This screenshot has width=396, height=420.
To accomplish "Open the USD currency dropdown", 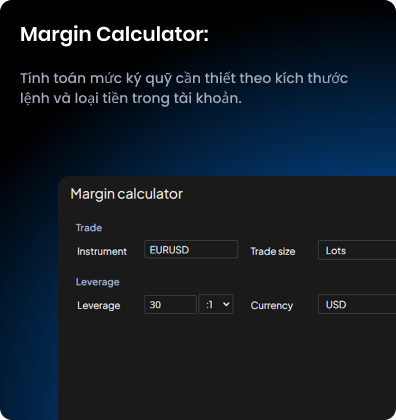I will click(x=357, y=304).
